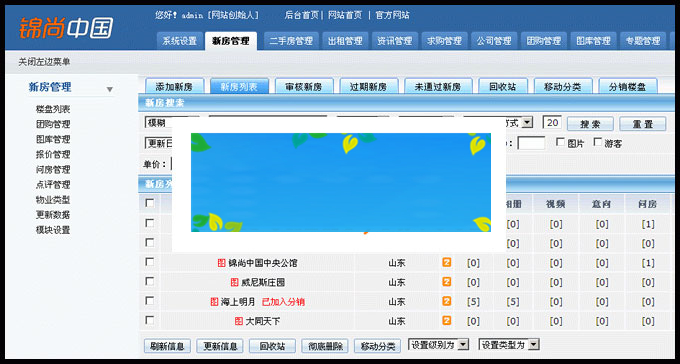Go to 资讯管理 tab
This screenshot has width=680, height=364.
[395, 41]
